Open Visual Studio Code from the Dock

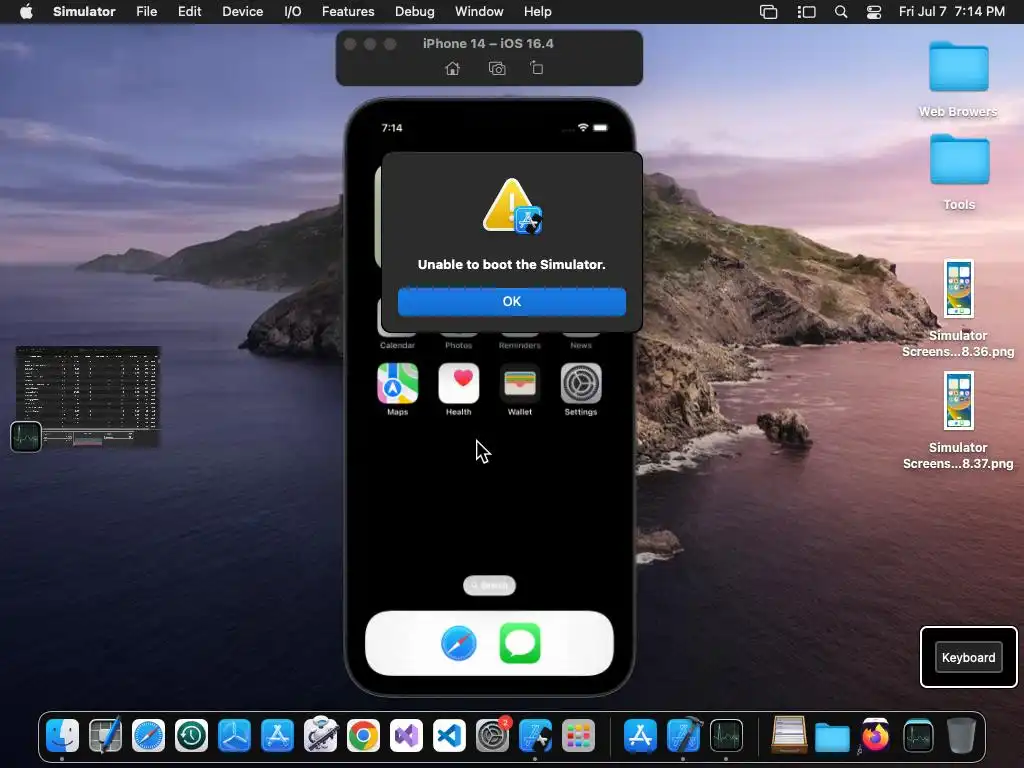[x=449, y=736]
